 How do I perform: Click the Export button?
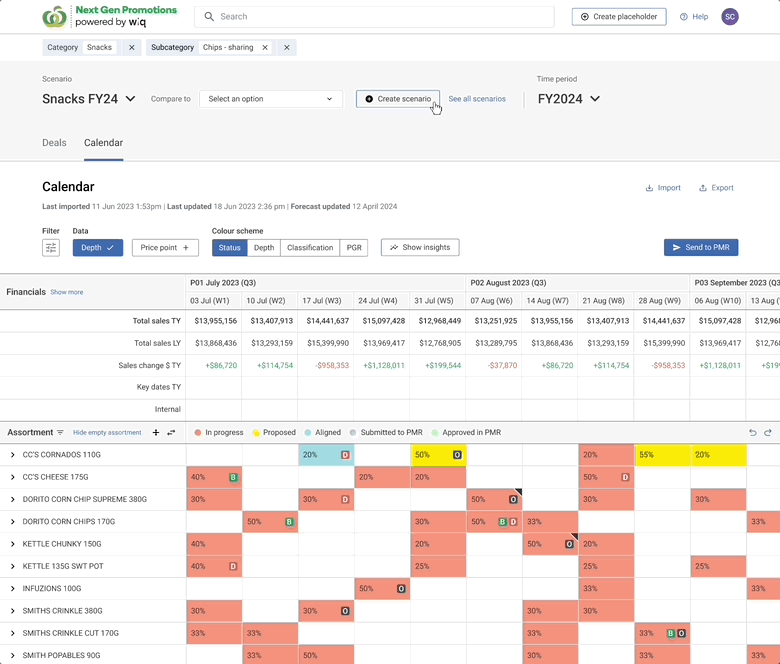click(x=716, y=188)
